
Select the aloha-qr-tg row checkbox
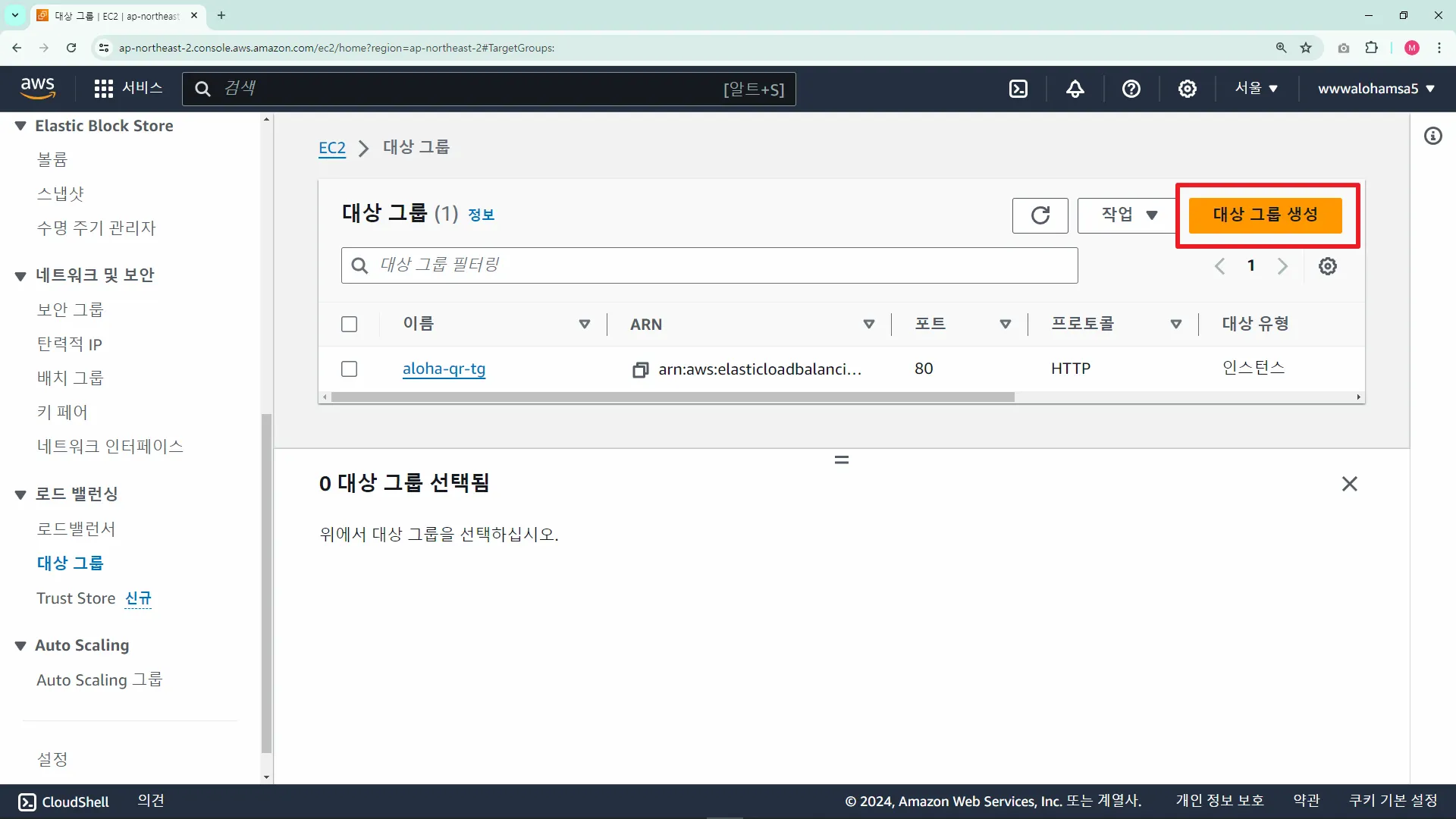pyautogui.click(x=349, y=369)
